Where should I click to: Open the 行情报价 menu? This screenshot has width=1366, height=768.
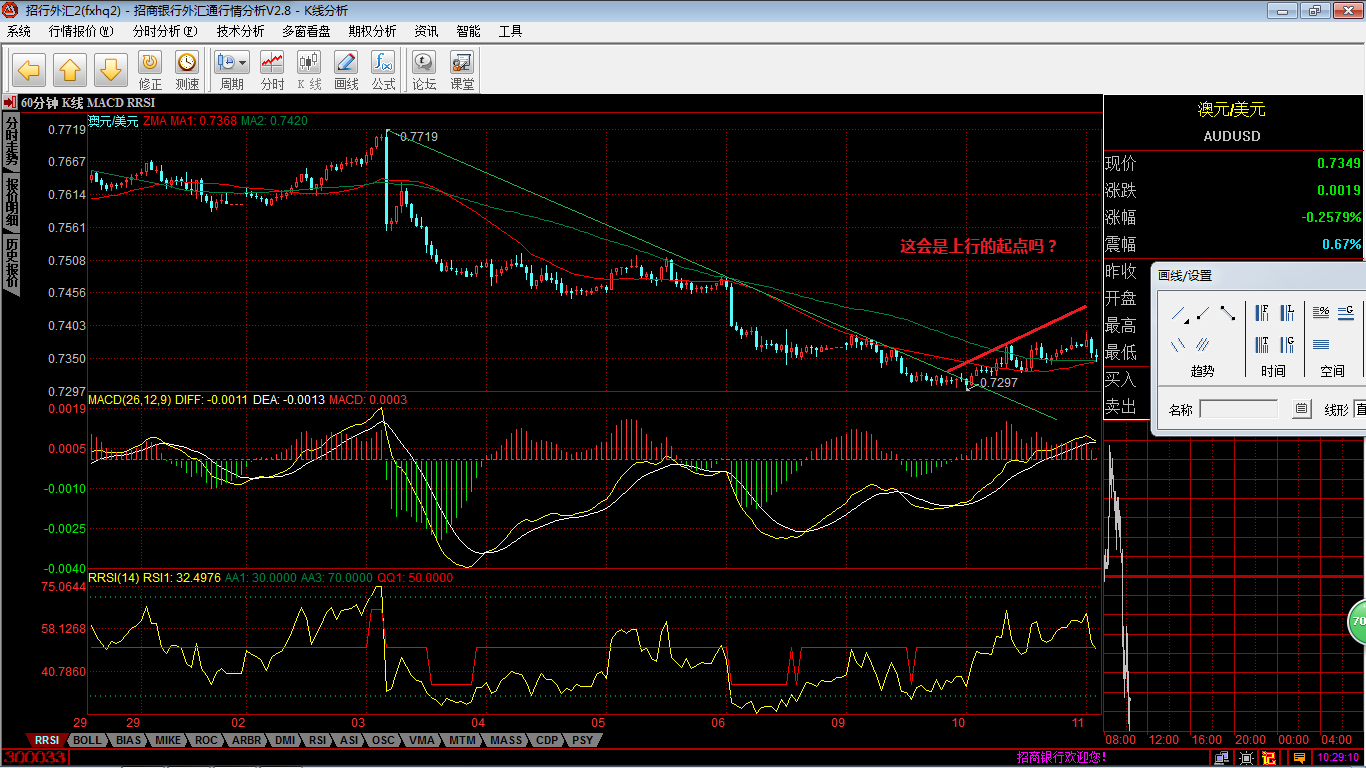pos(81,31)
